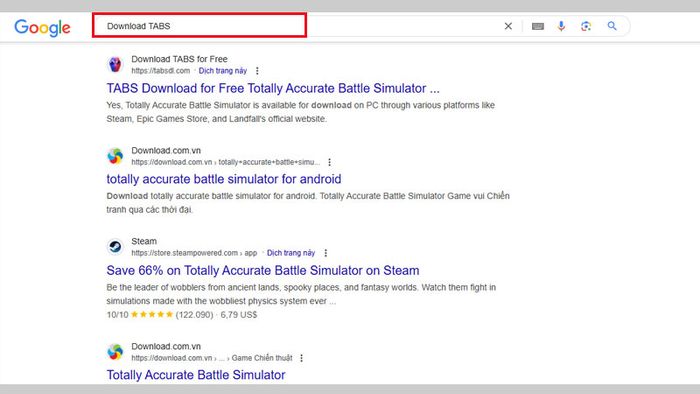
Task: Open TABS Download for Free result
Action: click(x=273, y=88)
